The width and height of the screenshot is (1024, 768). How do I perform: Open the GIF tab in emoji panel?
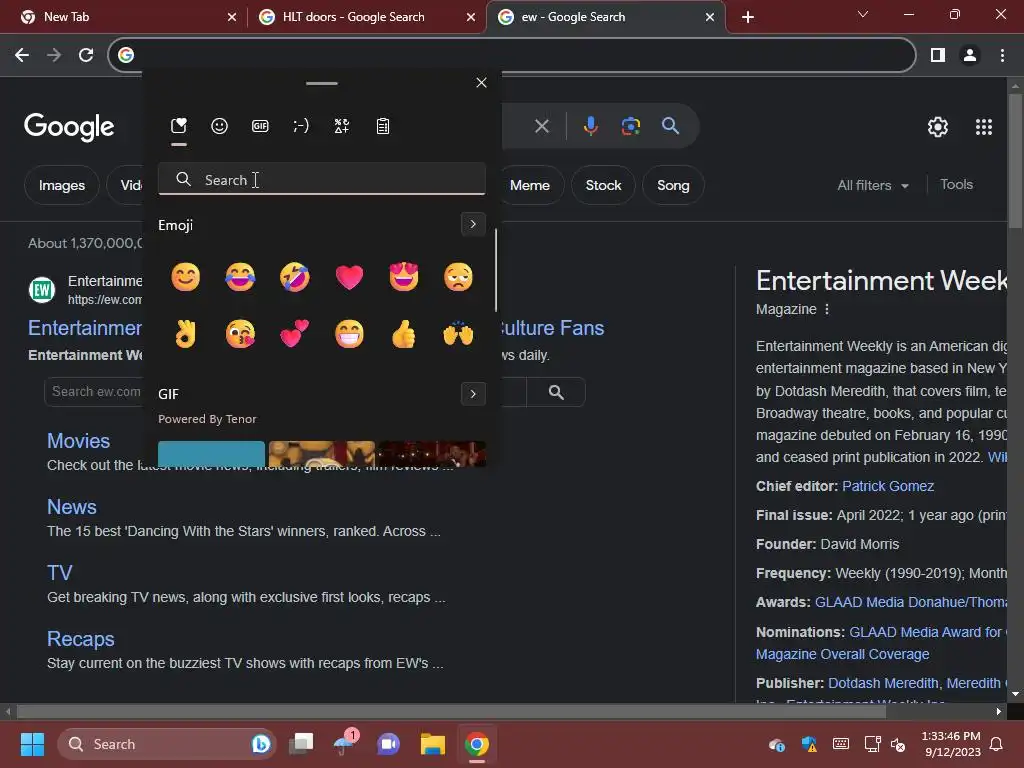(x=260, y=125)
